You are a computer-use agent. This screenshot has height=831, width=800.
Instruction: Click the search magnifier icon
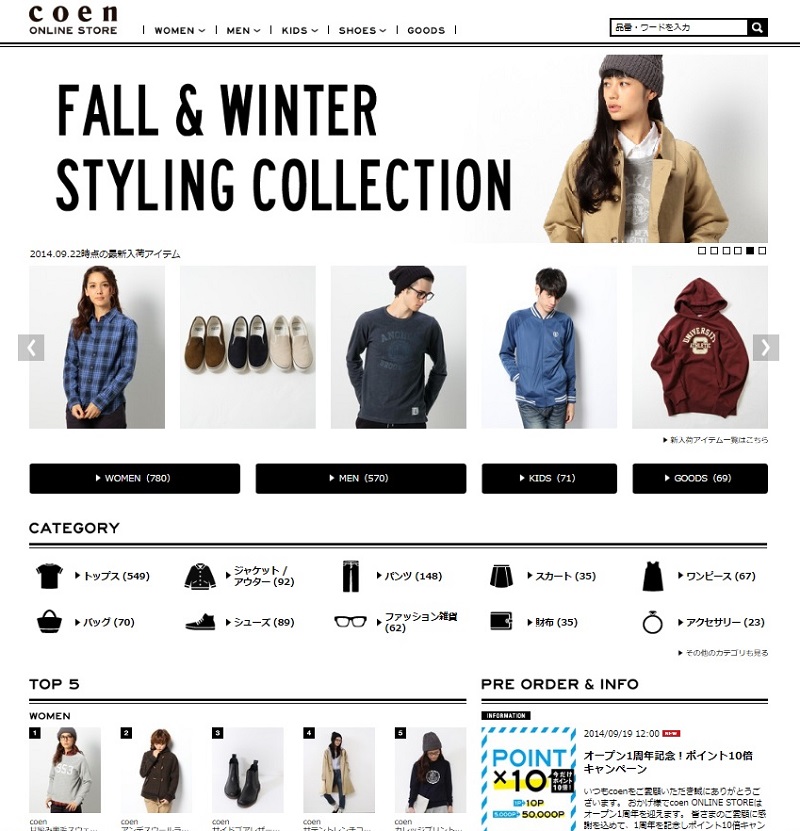pos(757,27)
